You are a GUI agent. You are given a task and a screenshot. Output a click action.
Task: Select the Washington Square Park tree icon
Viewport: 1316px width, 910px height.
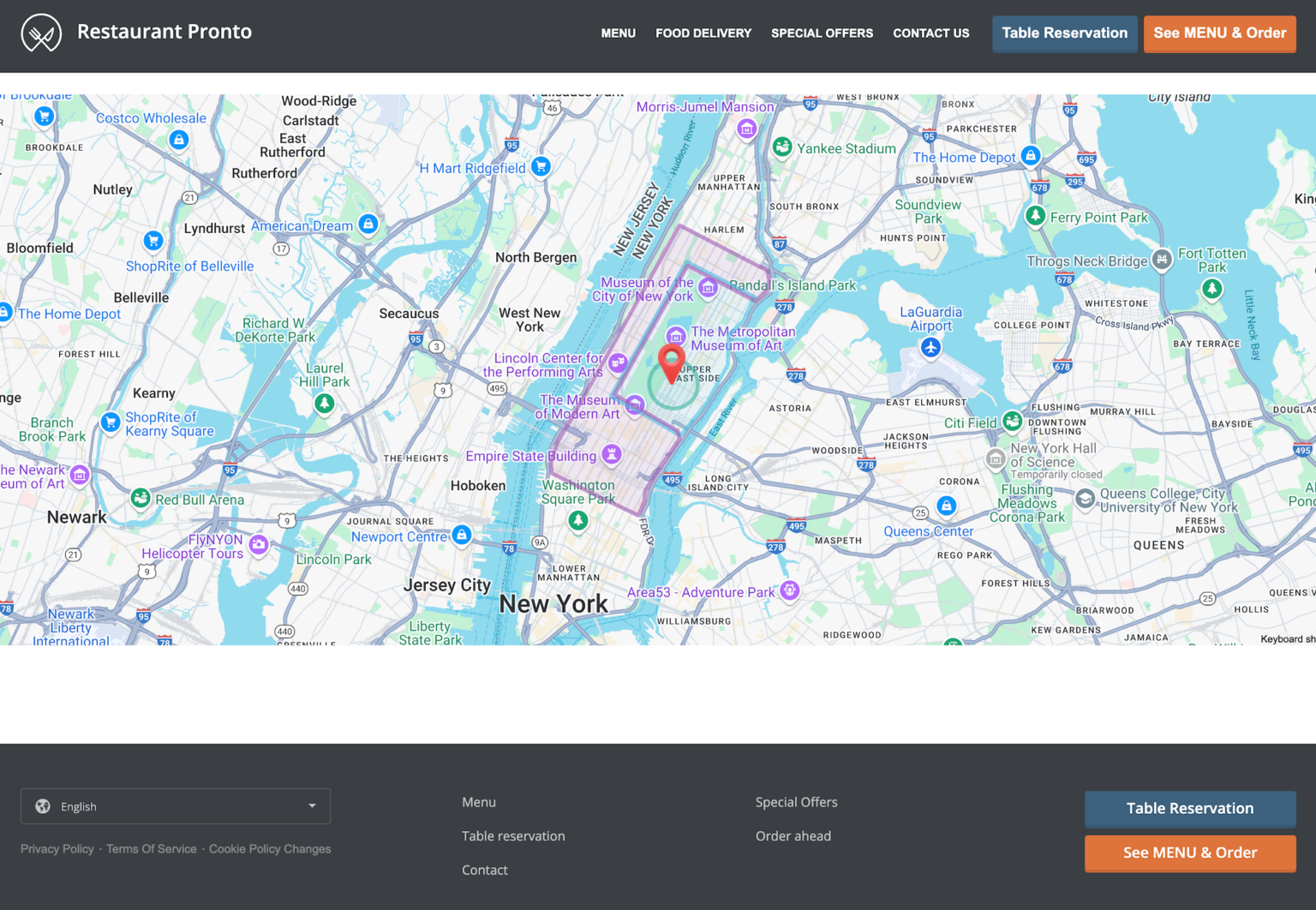click(578, 520)
